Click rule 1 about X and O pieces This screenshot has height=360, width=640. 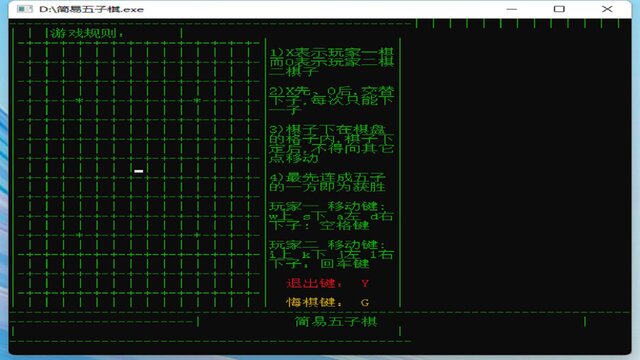coord(331,62)
